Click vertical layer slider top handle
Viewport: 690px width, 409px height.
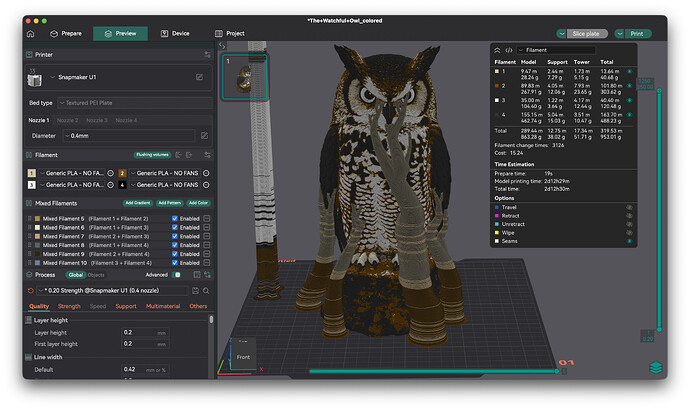point(659,90)
